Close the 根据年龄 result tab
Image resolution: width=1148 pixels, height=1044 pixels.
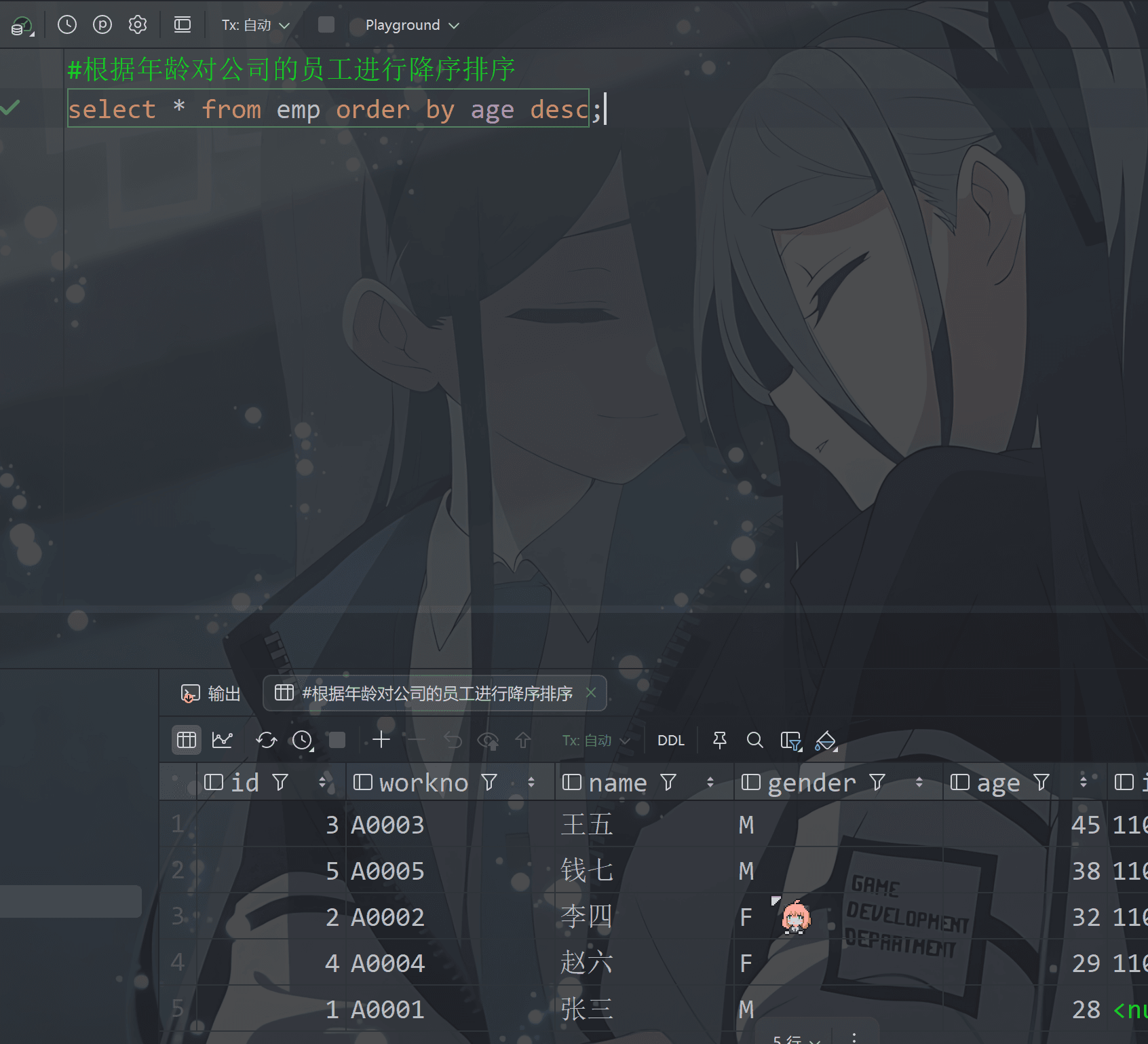[591, 692]
